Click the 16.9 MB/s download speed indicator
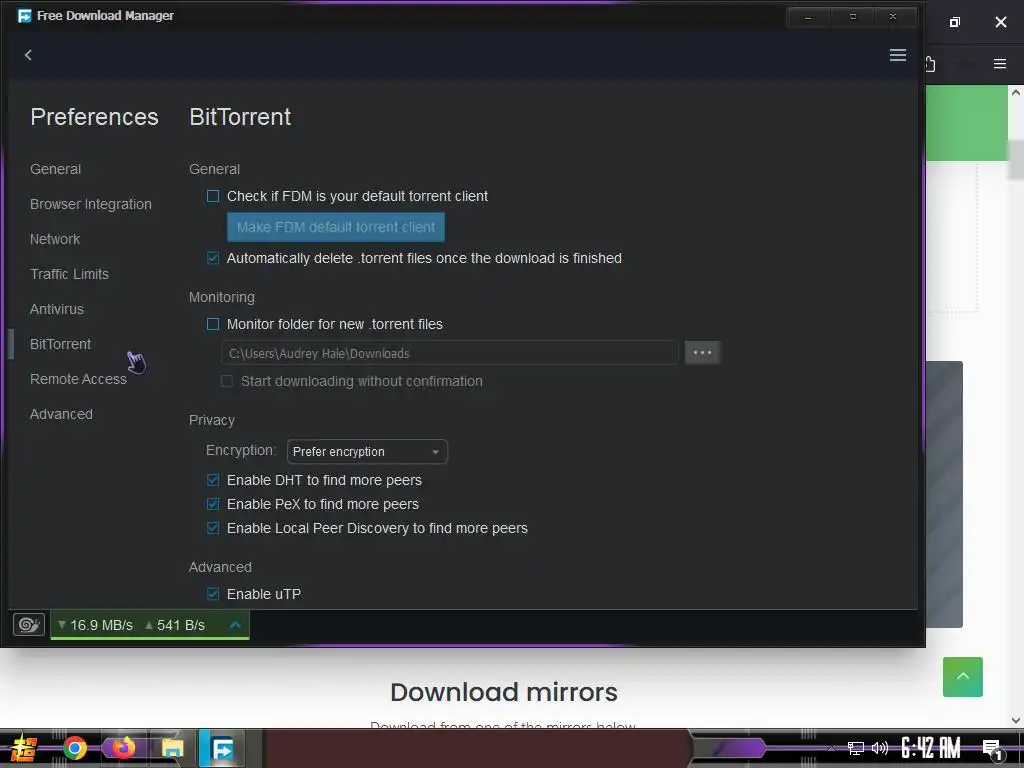 point(95,625)
